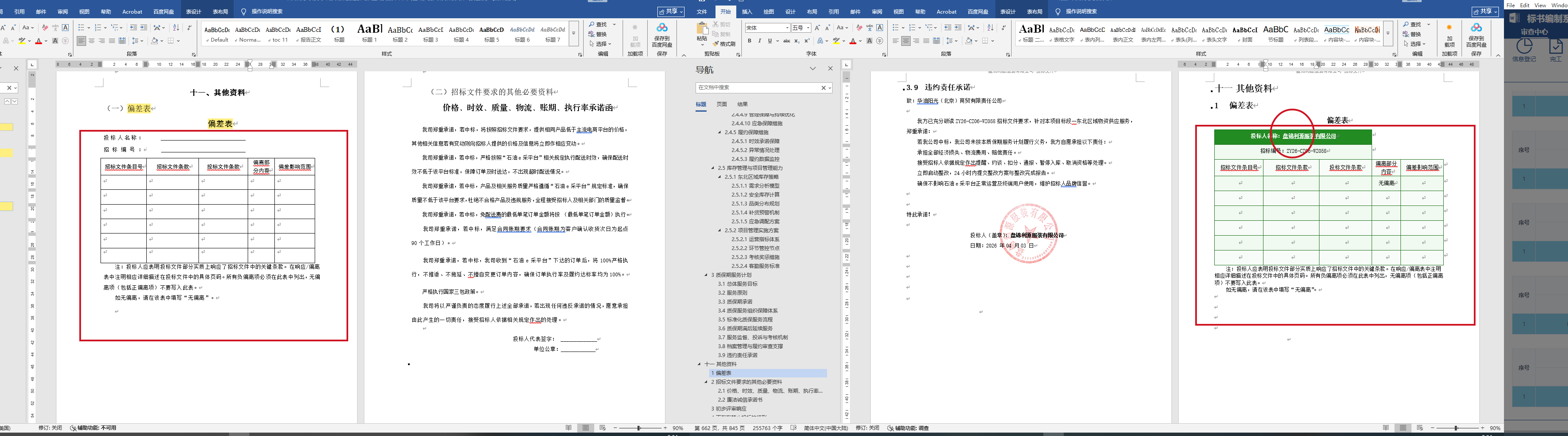
Task: Click the A-Z Sort icon in right Word window
Action: [990, 28]
